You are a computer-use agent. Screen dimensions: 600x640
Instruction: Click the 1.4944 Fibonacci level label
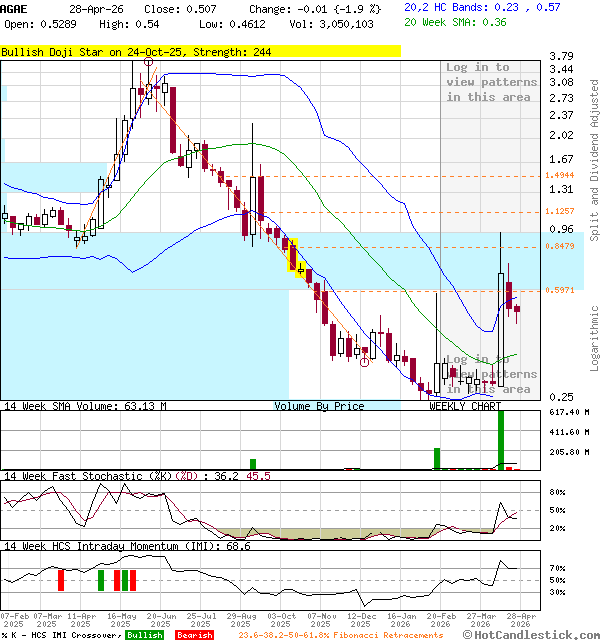(x=559, y=176)
